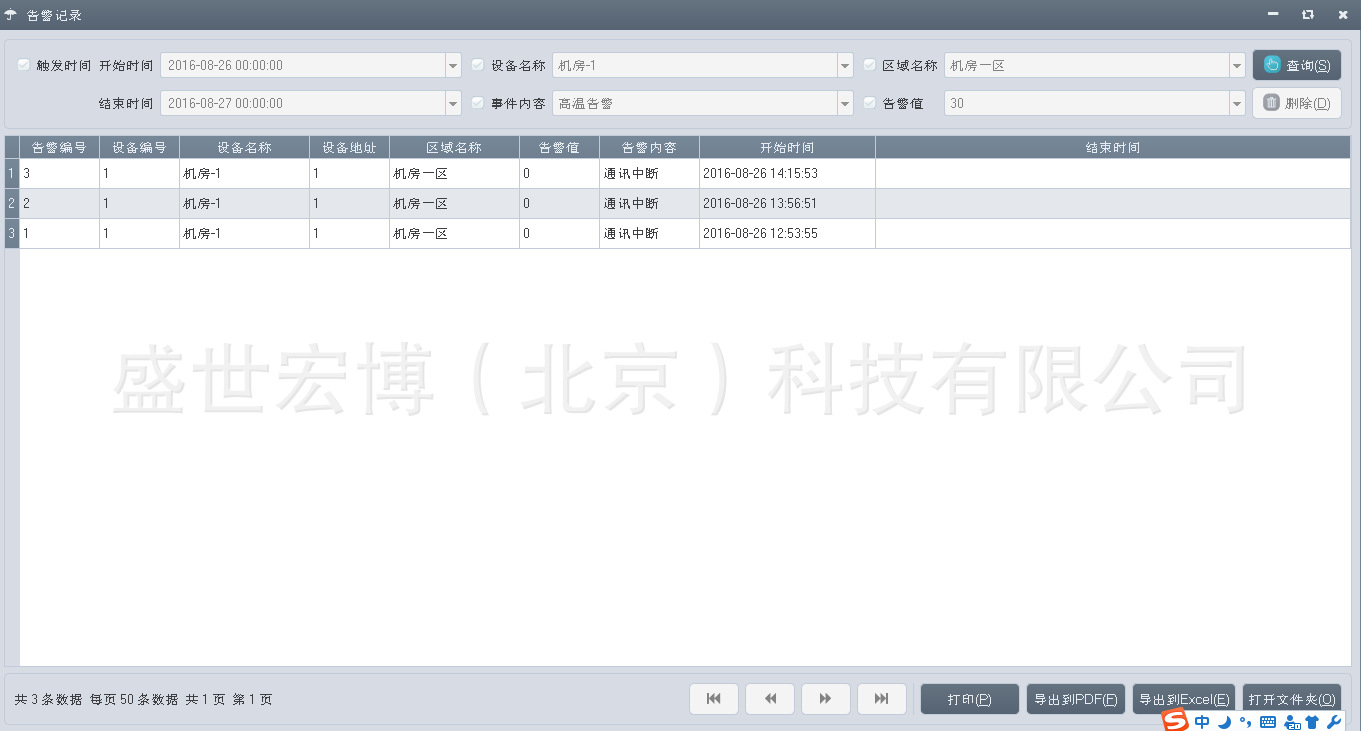
Task: Close the 告警记录 window
Action: (1342, 15)
